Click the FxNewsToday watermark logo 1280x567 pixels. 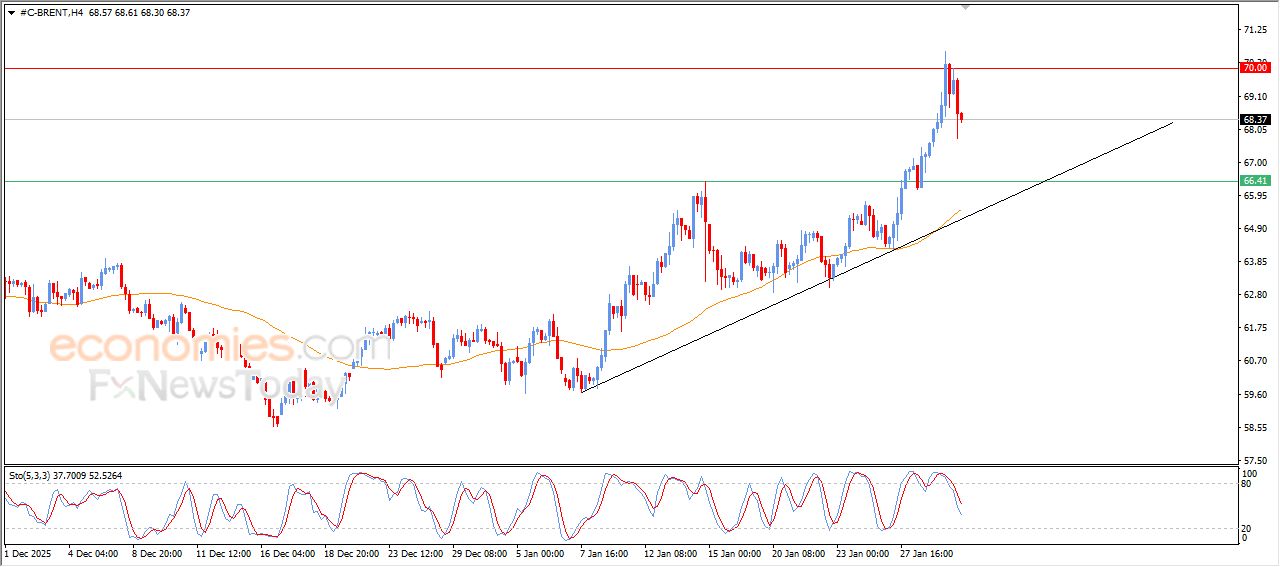pyautogui.click(x=190, y=384)
